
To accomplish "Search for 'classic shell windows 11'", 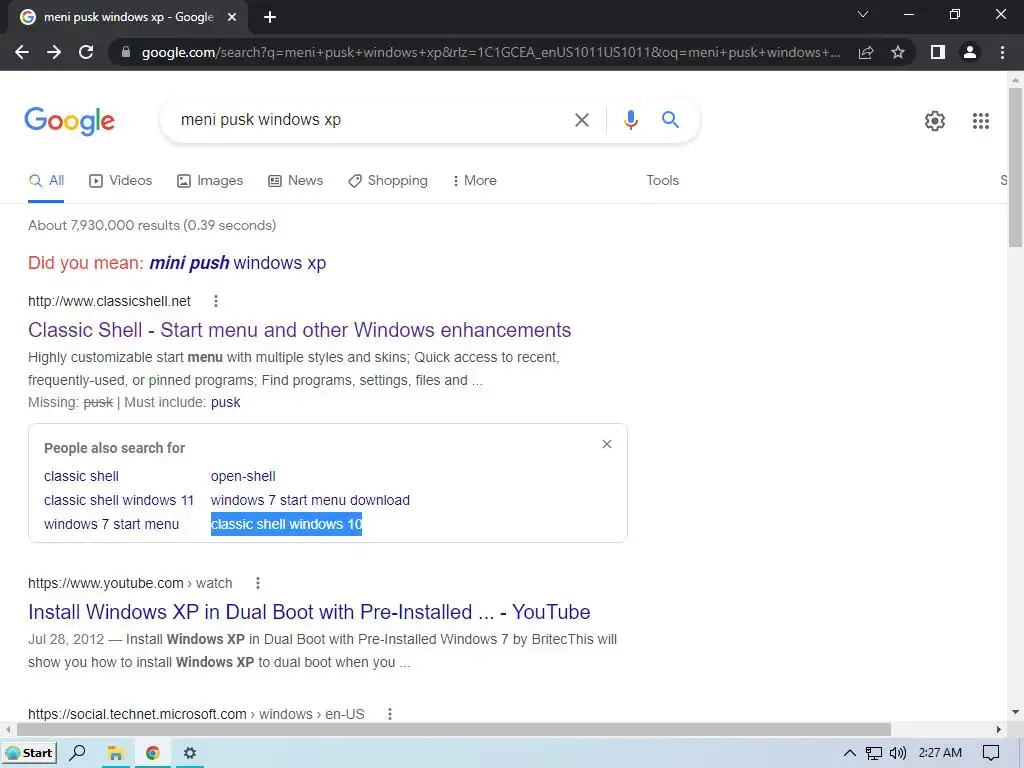I will point(119,500).
